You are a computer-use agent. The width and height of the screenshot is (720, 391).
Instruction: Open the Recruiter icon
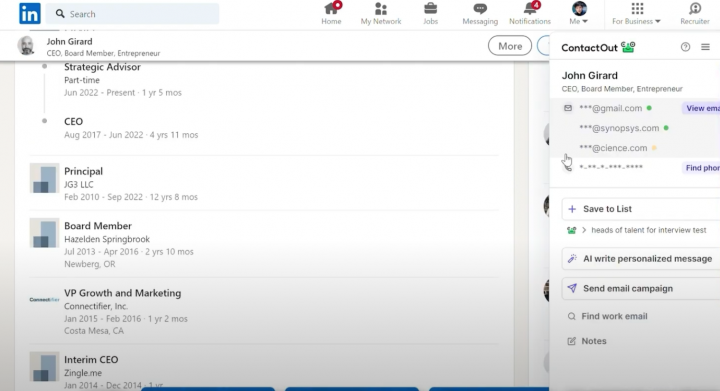tap(695, 9)
